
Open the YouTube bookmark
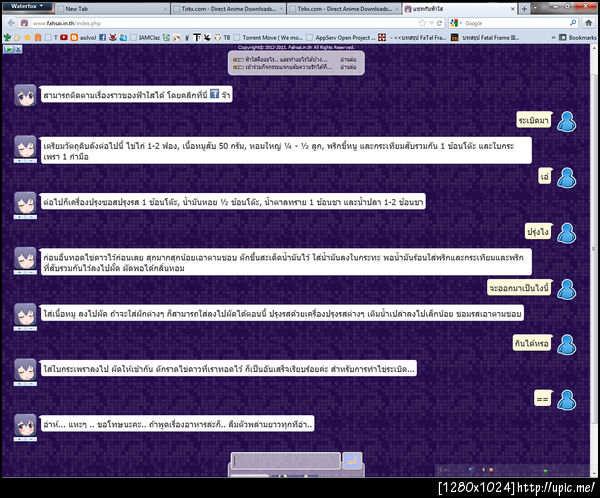(x=64, y=37)
